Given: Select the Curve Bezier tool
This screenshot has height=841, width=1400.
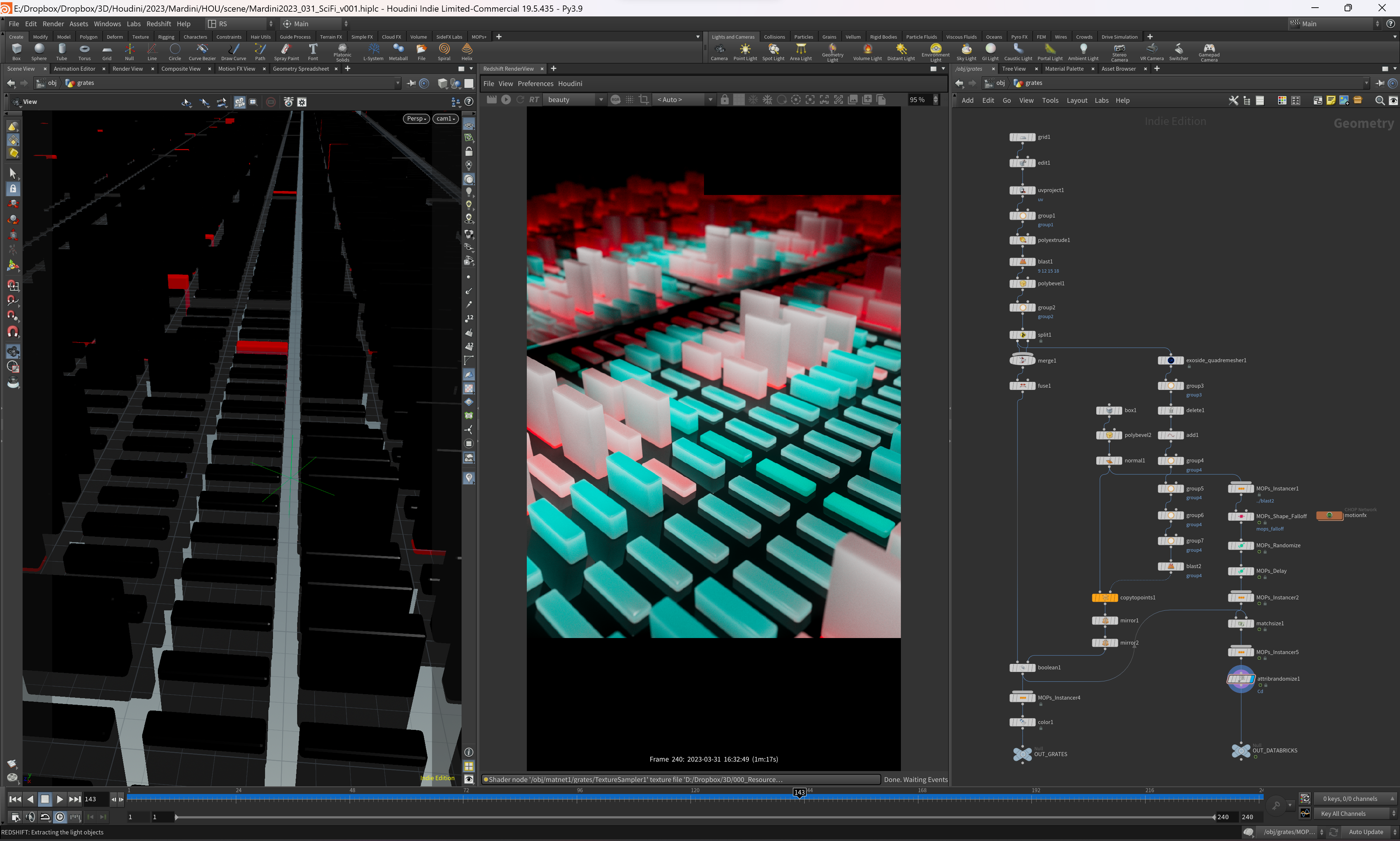Looking at the screenshot, I should coord(202,52).
